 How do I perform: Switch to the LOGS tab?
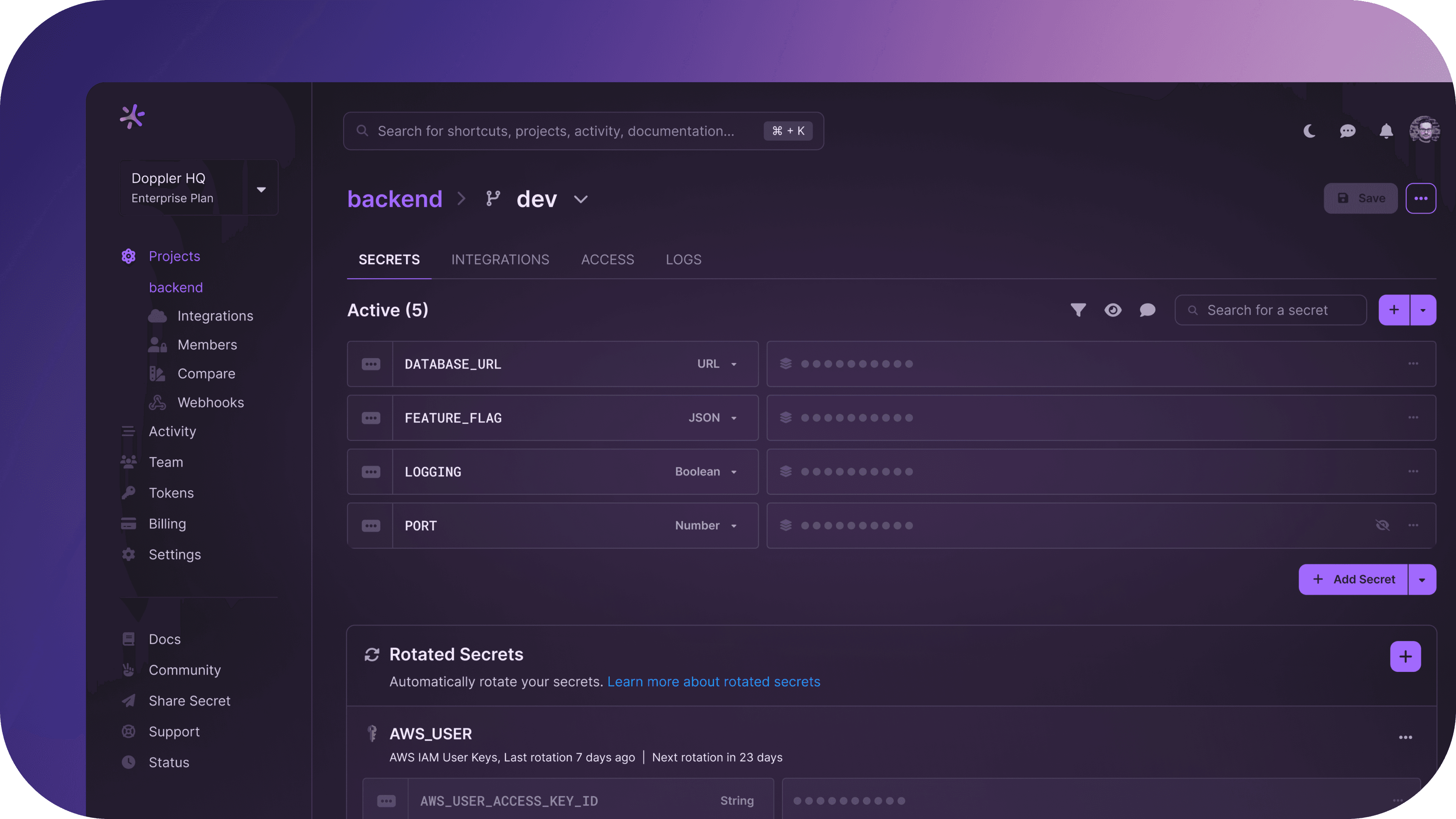point(683,259)
